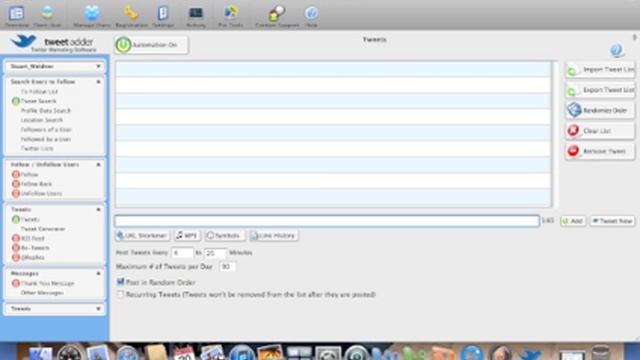
Task: Click the Link History button
Action: pyautogui.click(x=273, y=236)
